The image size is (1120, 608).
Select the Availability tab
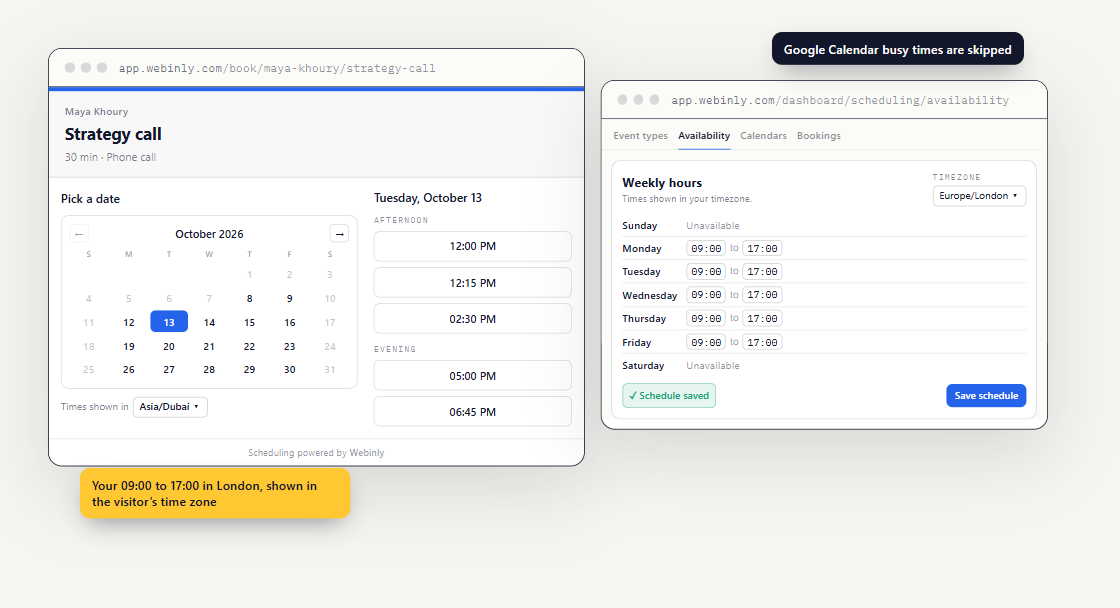click(x=704, y=136)
